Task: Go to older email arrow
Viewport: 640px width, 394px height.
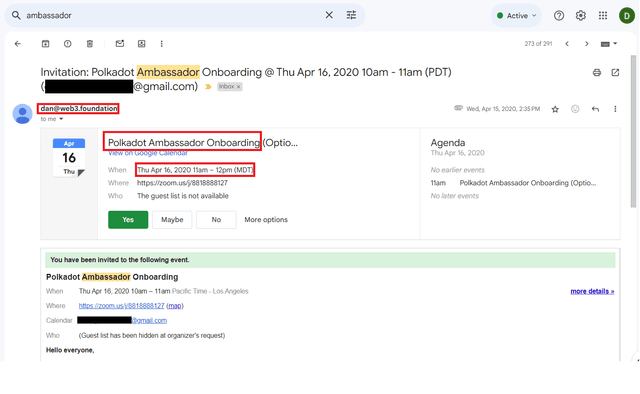Action: [587, 44]
